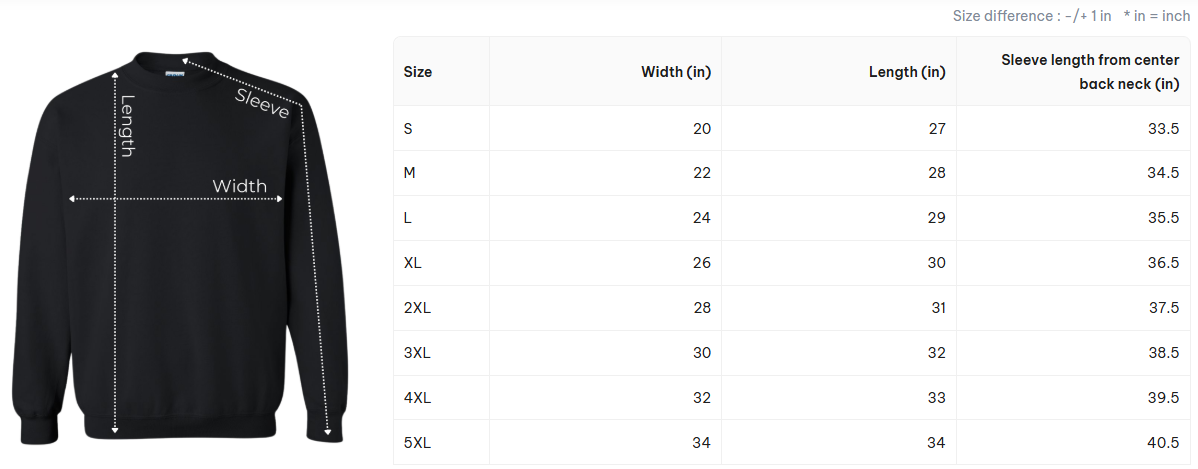Click the vertical Length label on the sweatshirt

[x=127, y=125]
